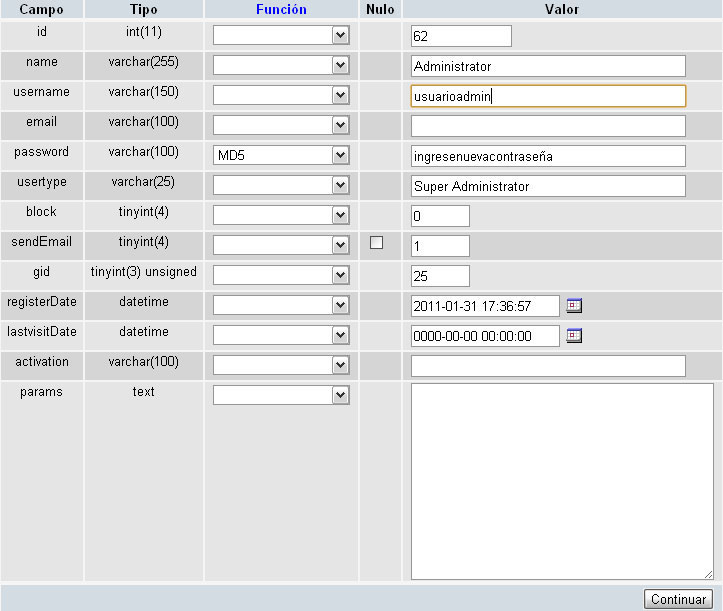The width and height of the screenshot is (723, 611).
Task: Open the function dropdown for username row
Action: 281,96
